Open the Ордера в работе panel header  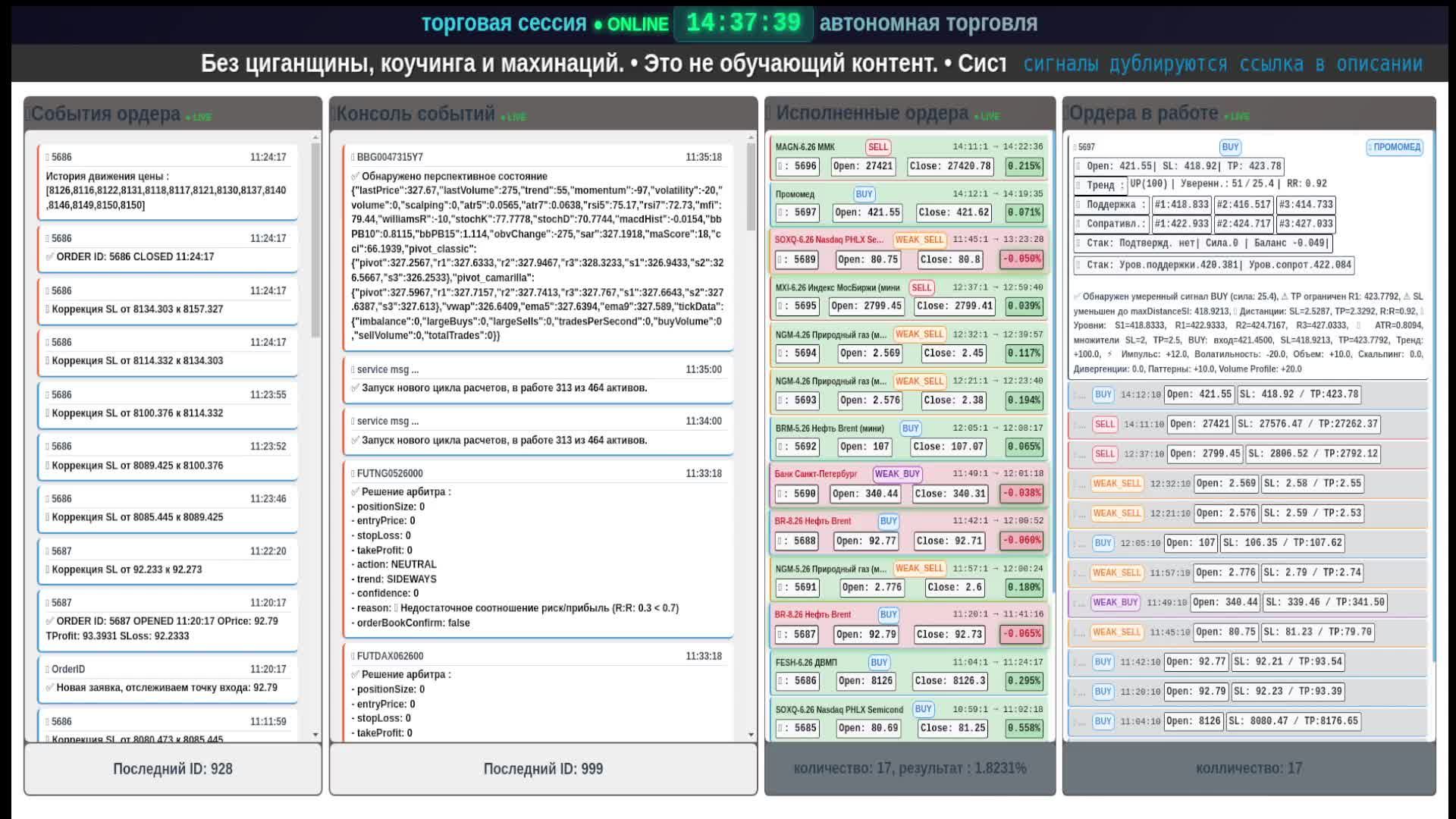(1141, 115)
